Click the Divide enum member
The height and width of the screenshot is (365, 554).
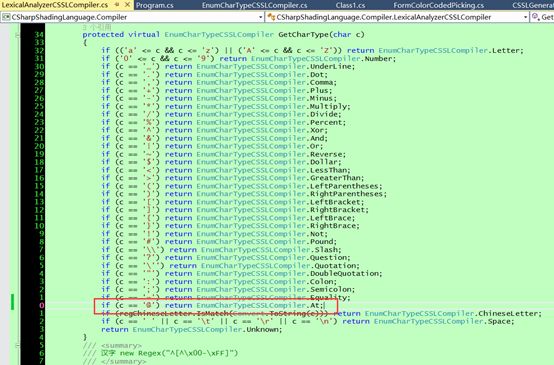pos(324,114)
